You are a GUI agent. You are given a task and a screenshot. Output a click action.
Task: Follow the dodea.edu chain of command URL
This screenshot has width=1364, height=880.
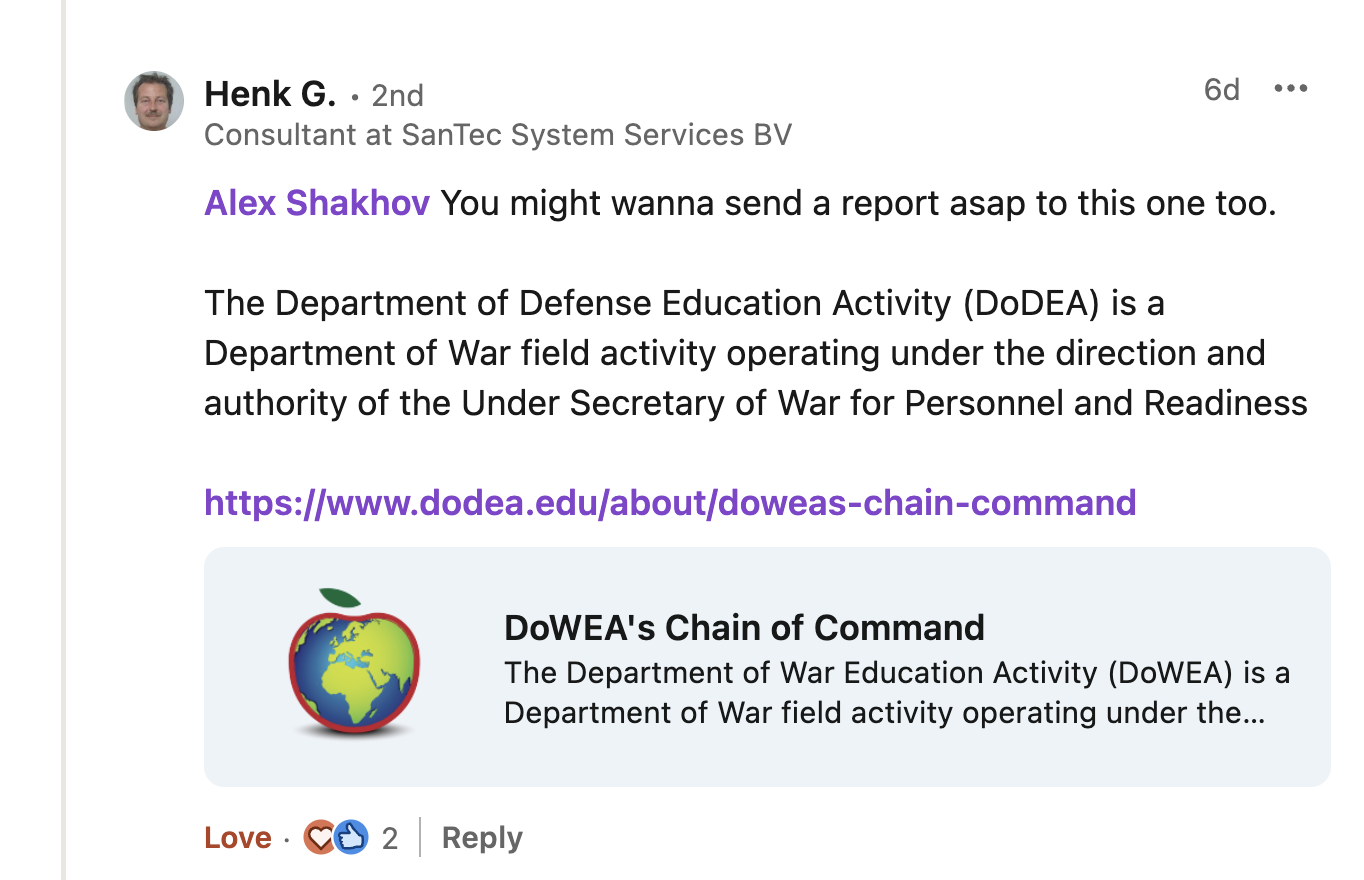coord(669,502)
